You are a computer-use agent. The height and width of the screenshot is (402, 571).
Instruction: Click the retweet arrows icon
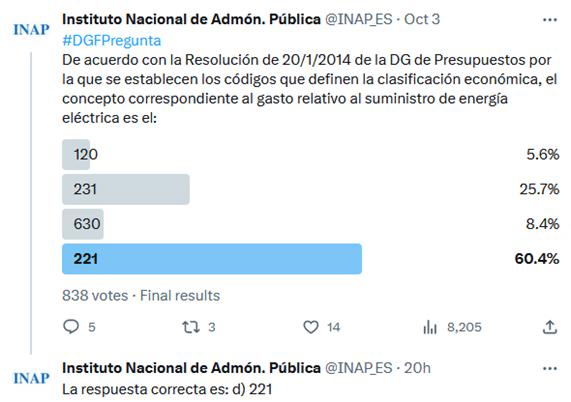(191, 327)
